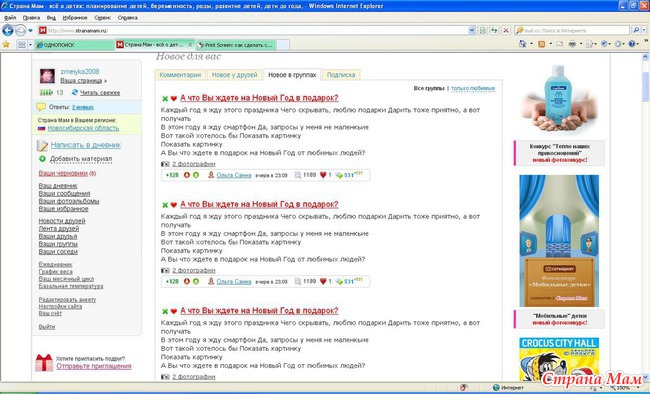Viewport: 650px width, 394px height.
Task: Click the Print toolbar icon
Action: (572, 44)
